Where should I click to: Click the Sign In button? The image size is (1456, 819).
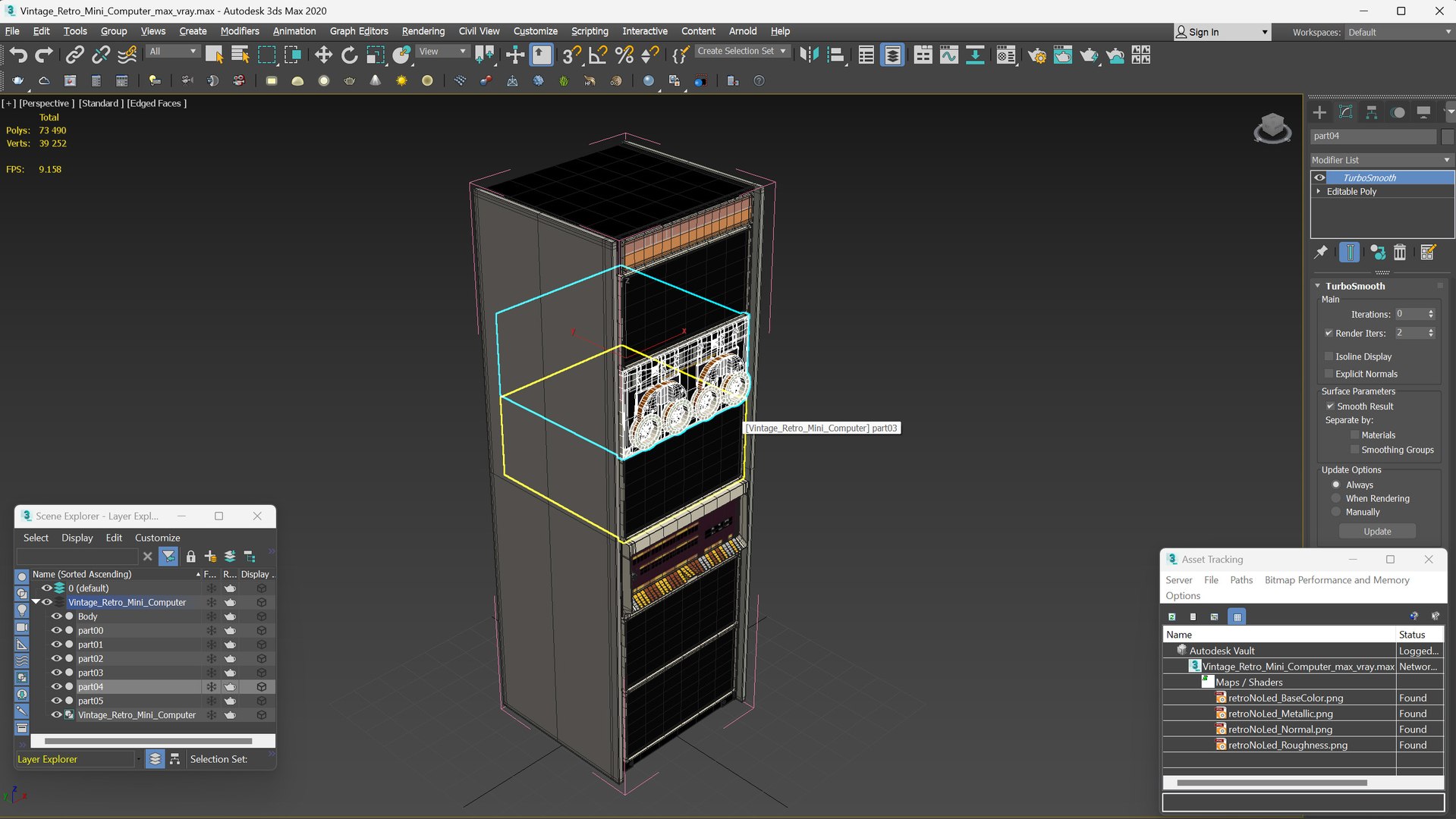pos(1203,32)
